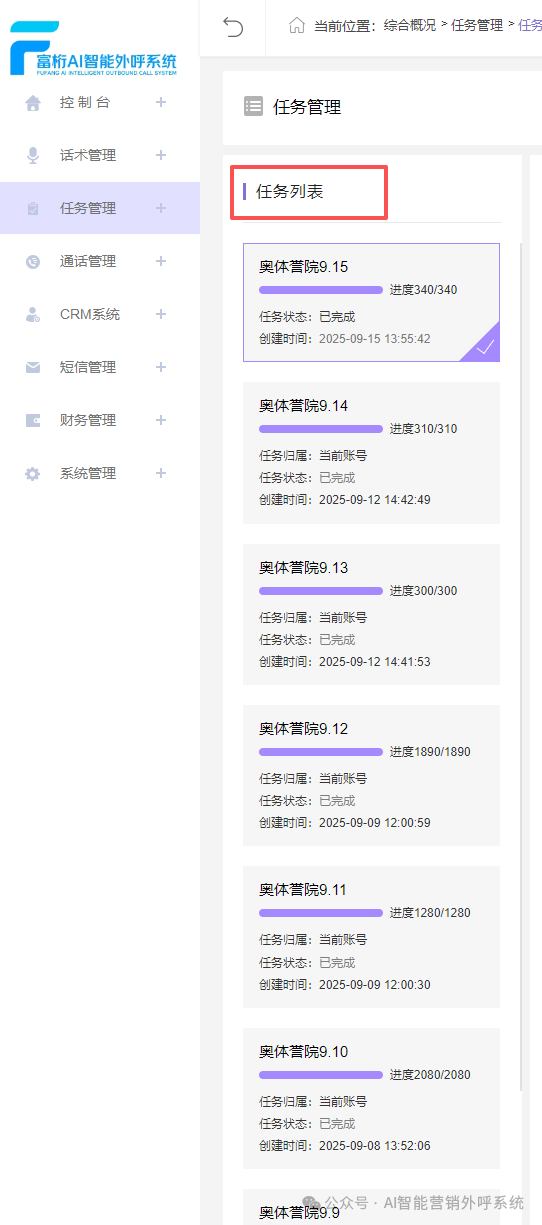
Task: Click 进度310/310 text
Action: click(x=424, y=429)
